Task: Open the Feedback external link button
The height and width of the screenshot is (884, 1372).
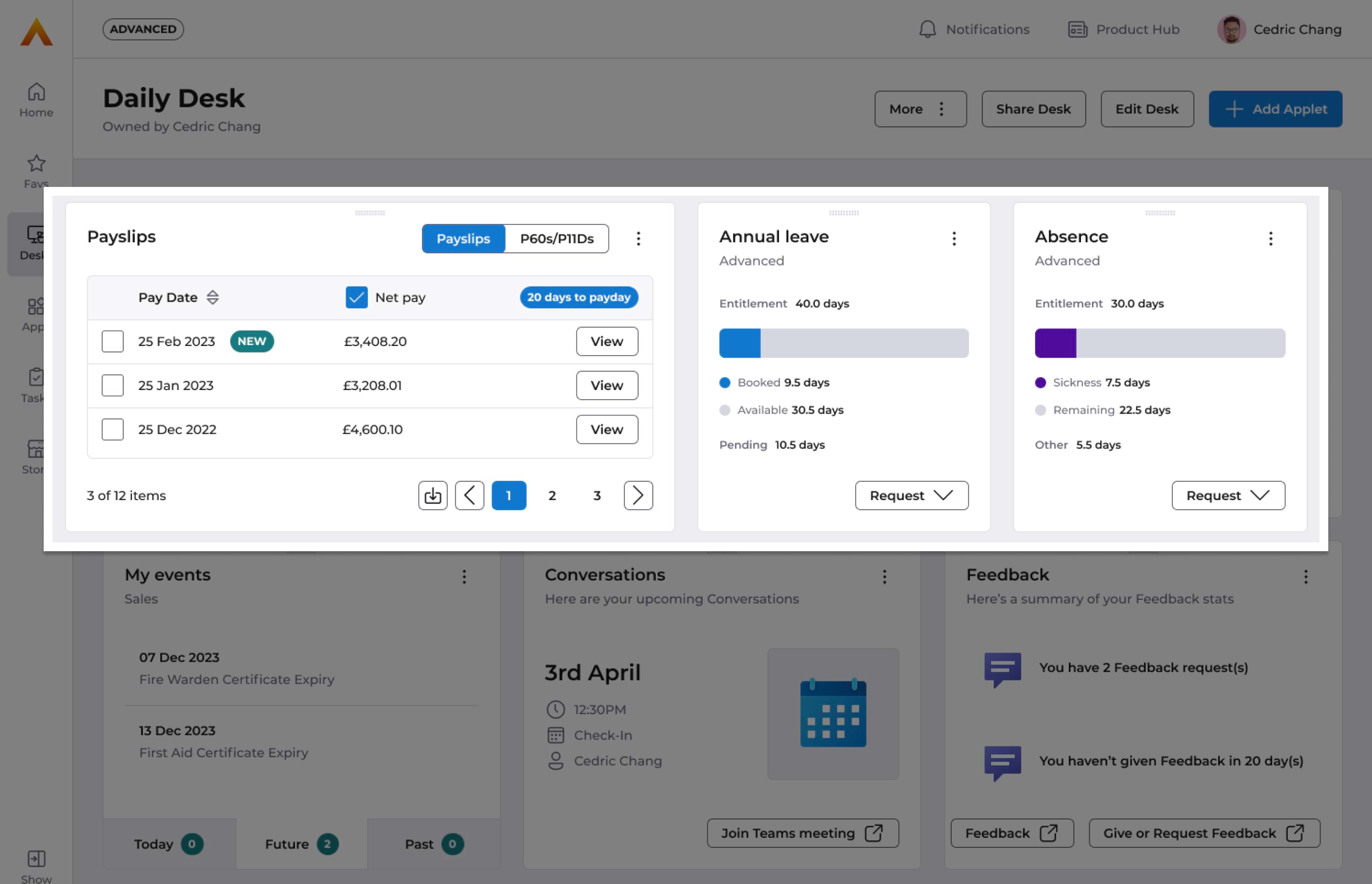Action: pos(1012,833)
